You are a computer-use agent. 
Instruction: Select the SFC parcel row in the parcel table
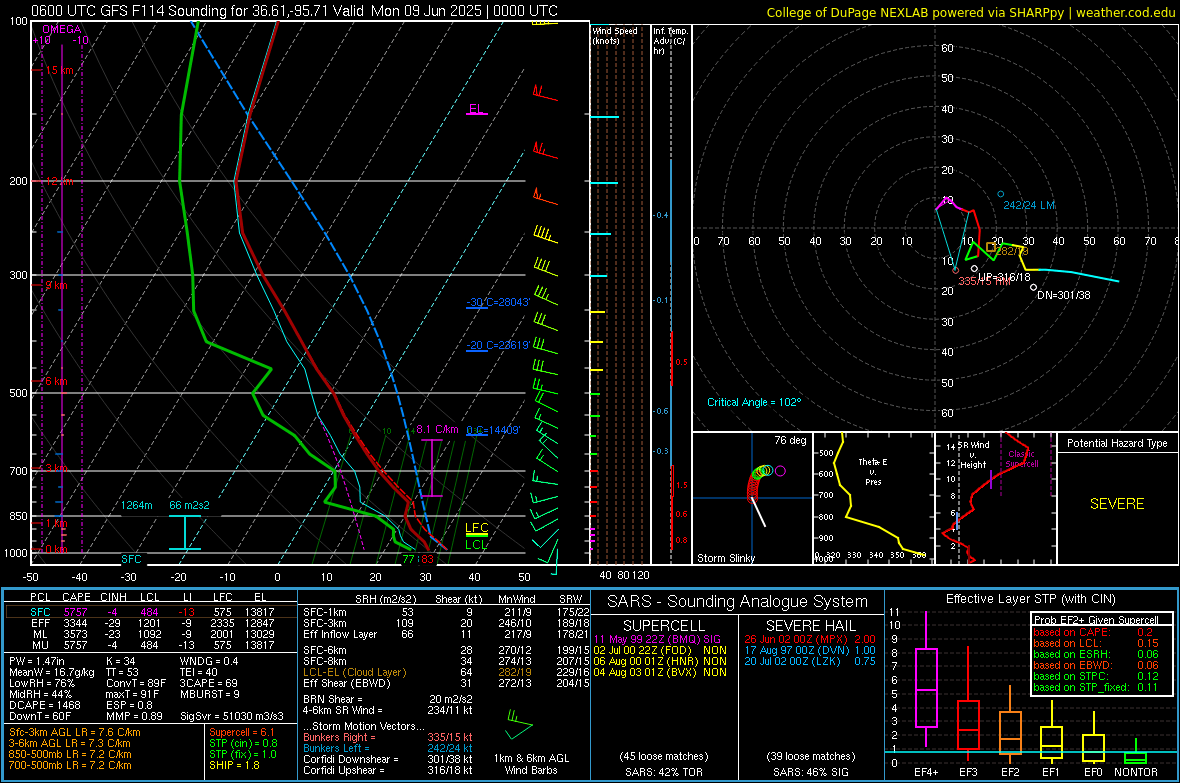coord(151,612)
